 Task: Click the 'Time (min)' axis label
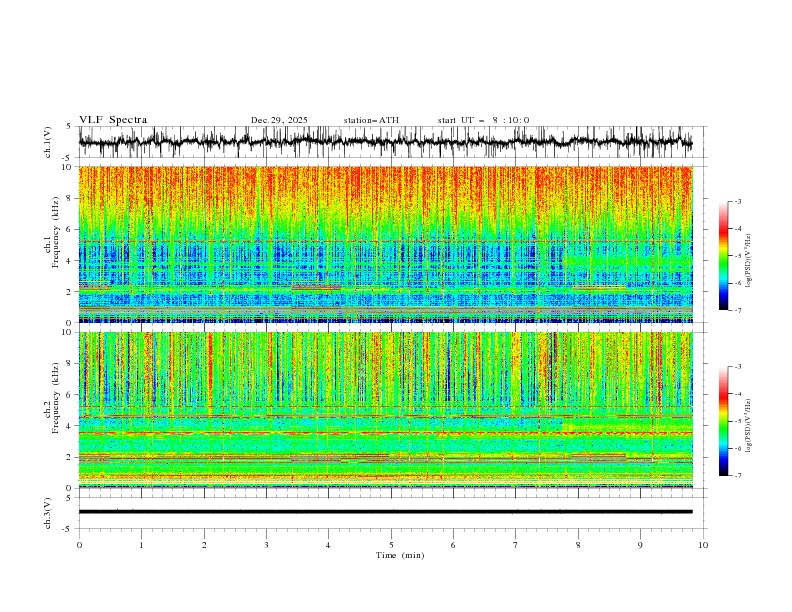(400, 555)
